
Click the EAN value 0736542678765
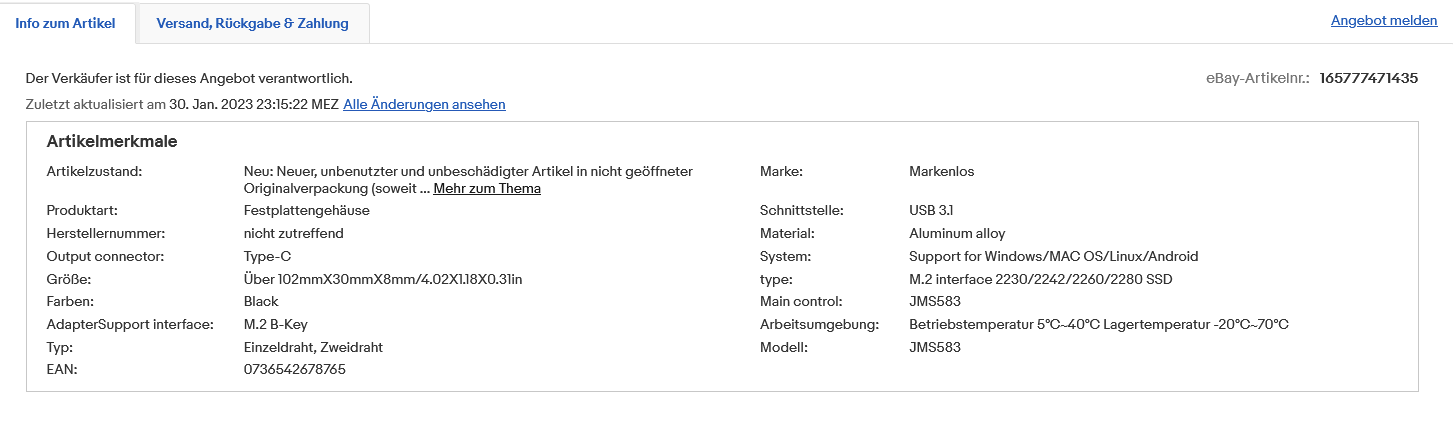tap(295, 370)
